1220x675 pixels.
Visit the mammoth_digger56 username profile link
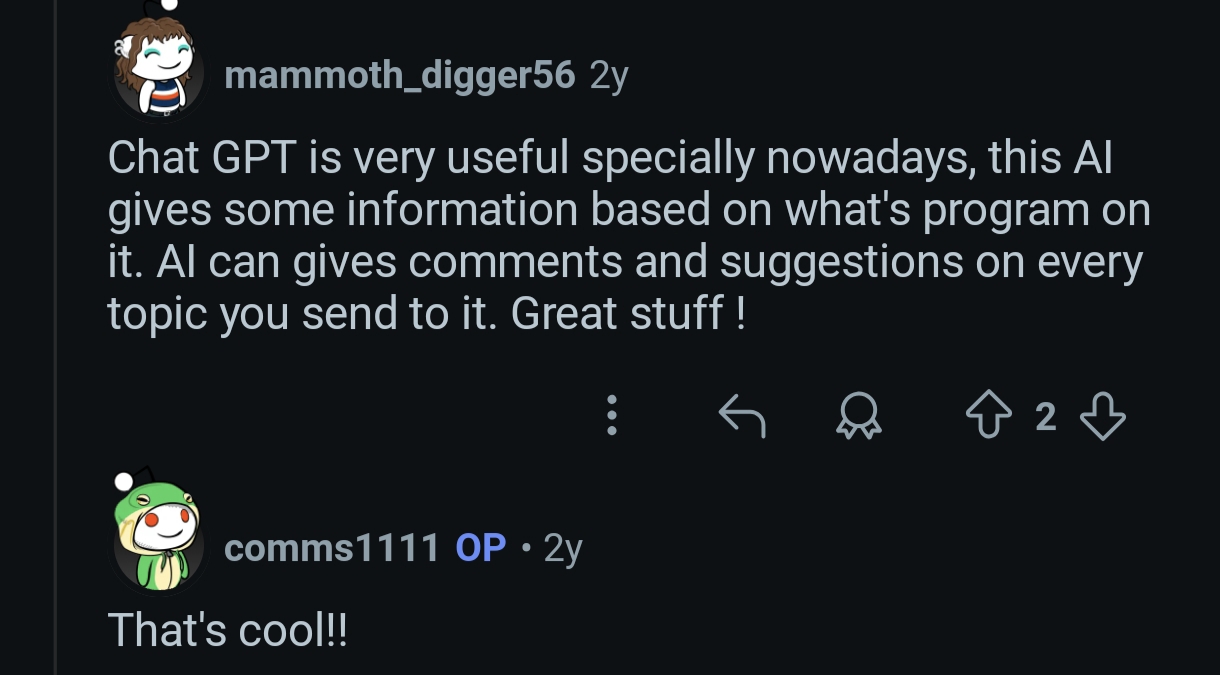pos(400,75)
